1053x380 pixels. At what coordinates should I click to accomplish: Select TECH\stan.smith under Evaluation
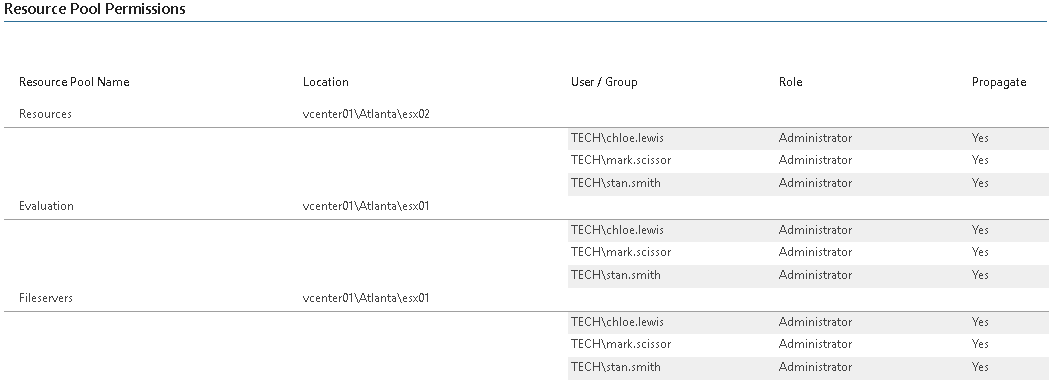tap(616, 275)
